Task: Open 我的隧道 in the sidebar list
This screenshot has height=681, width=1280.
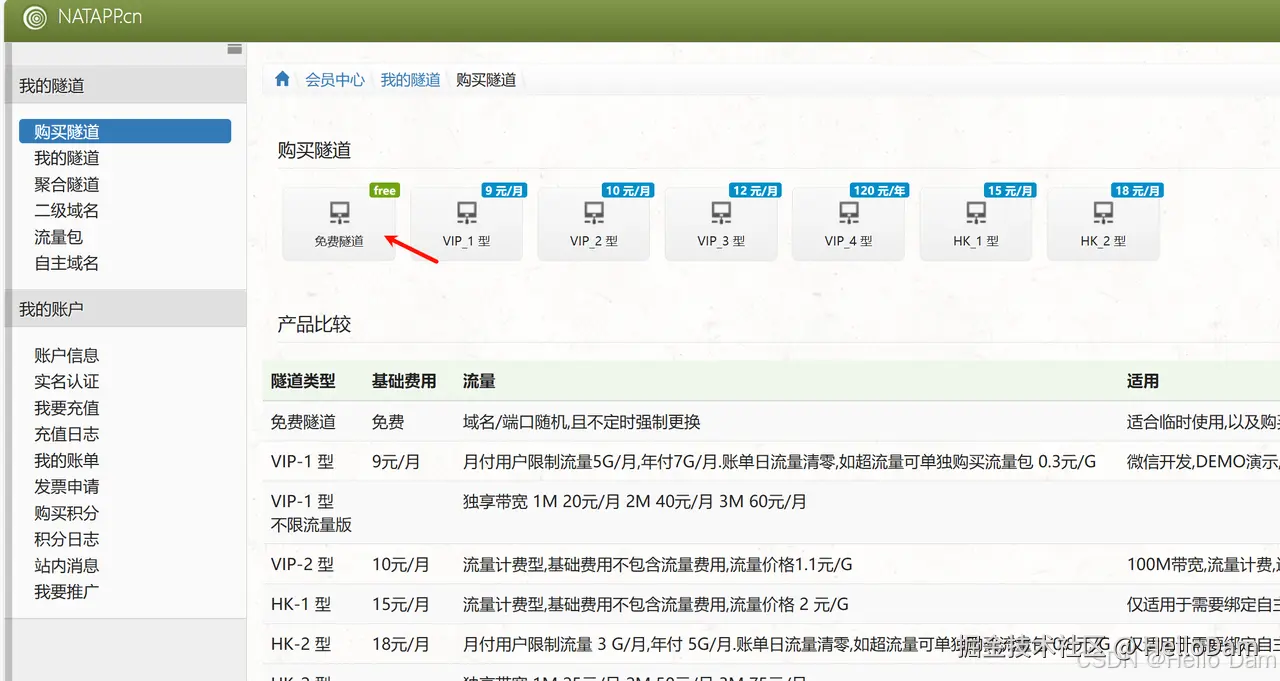Action: pos(67,158)
